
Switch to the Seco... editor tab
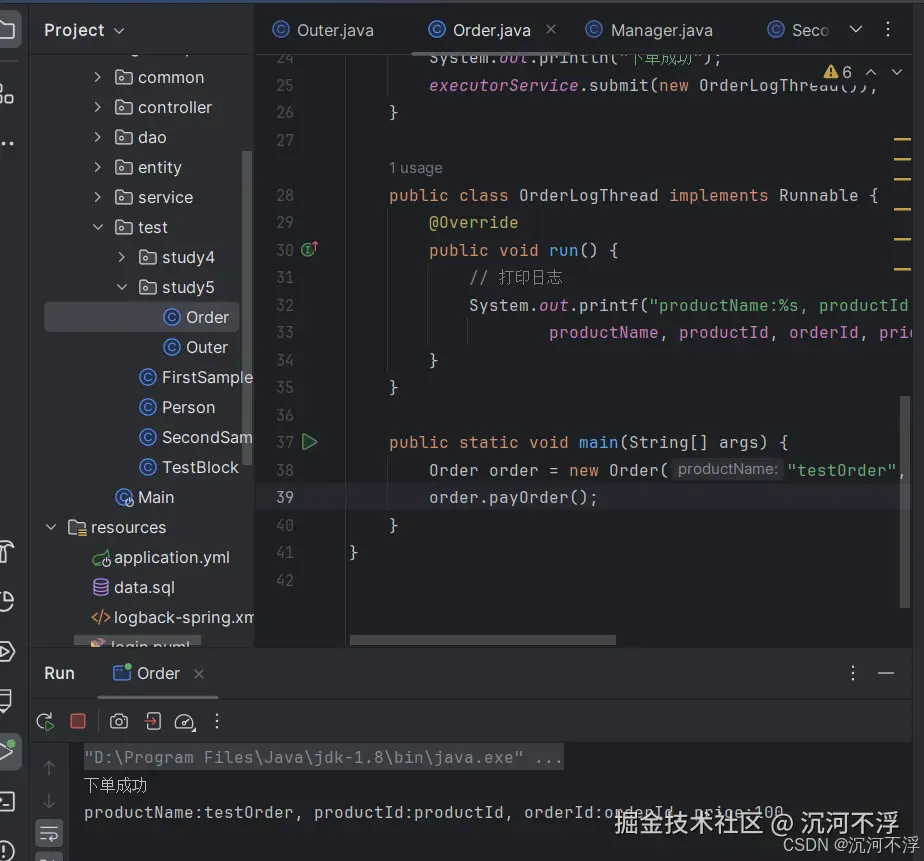pos(798,30)
